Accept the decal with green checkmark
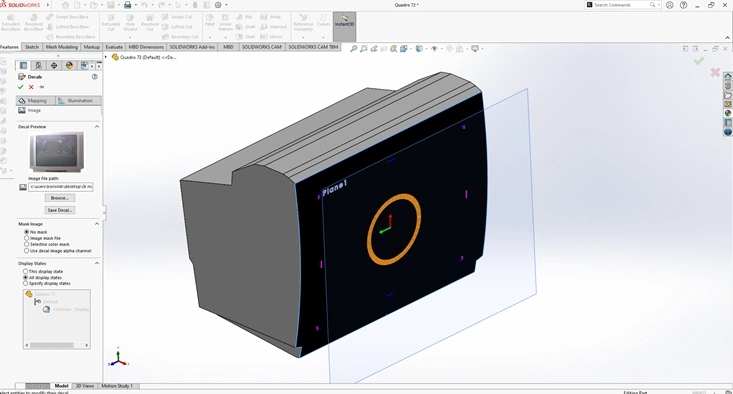The width and height of the screenshot is (733, 394). (21, 87)
